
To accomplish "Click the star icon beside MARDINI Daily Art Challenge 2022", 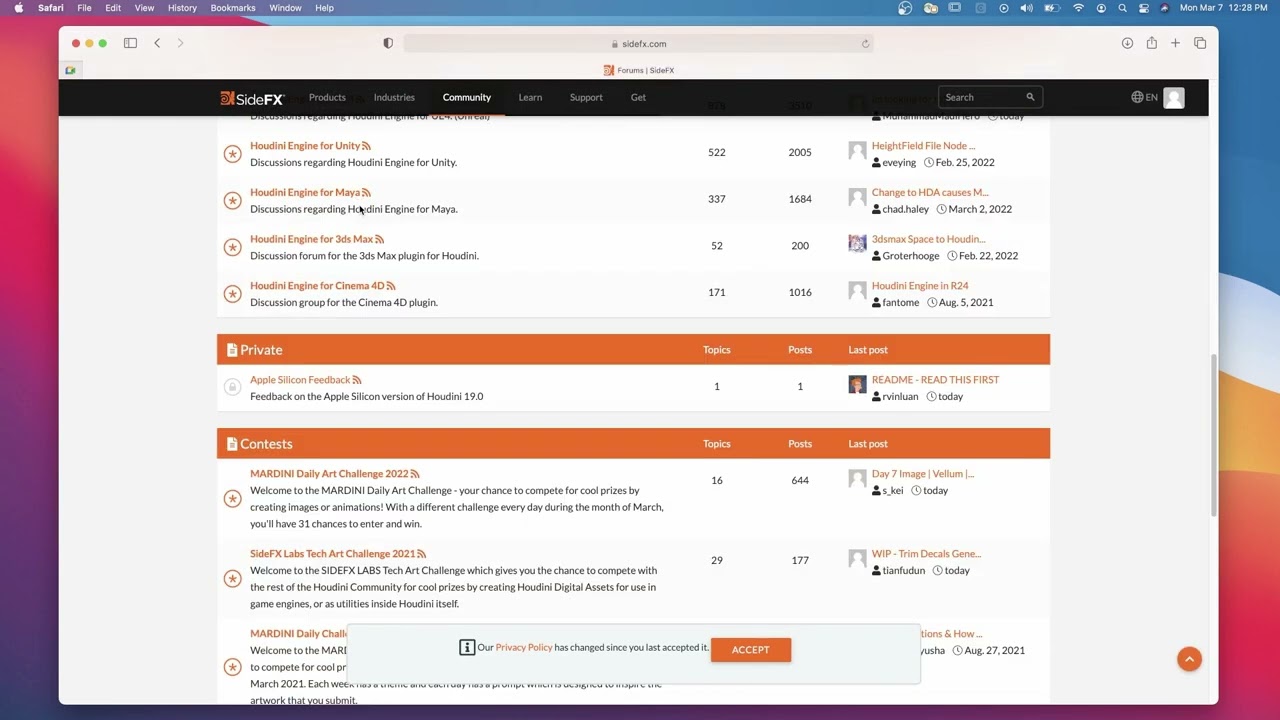I will 232,499.
